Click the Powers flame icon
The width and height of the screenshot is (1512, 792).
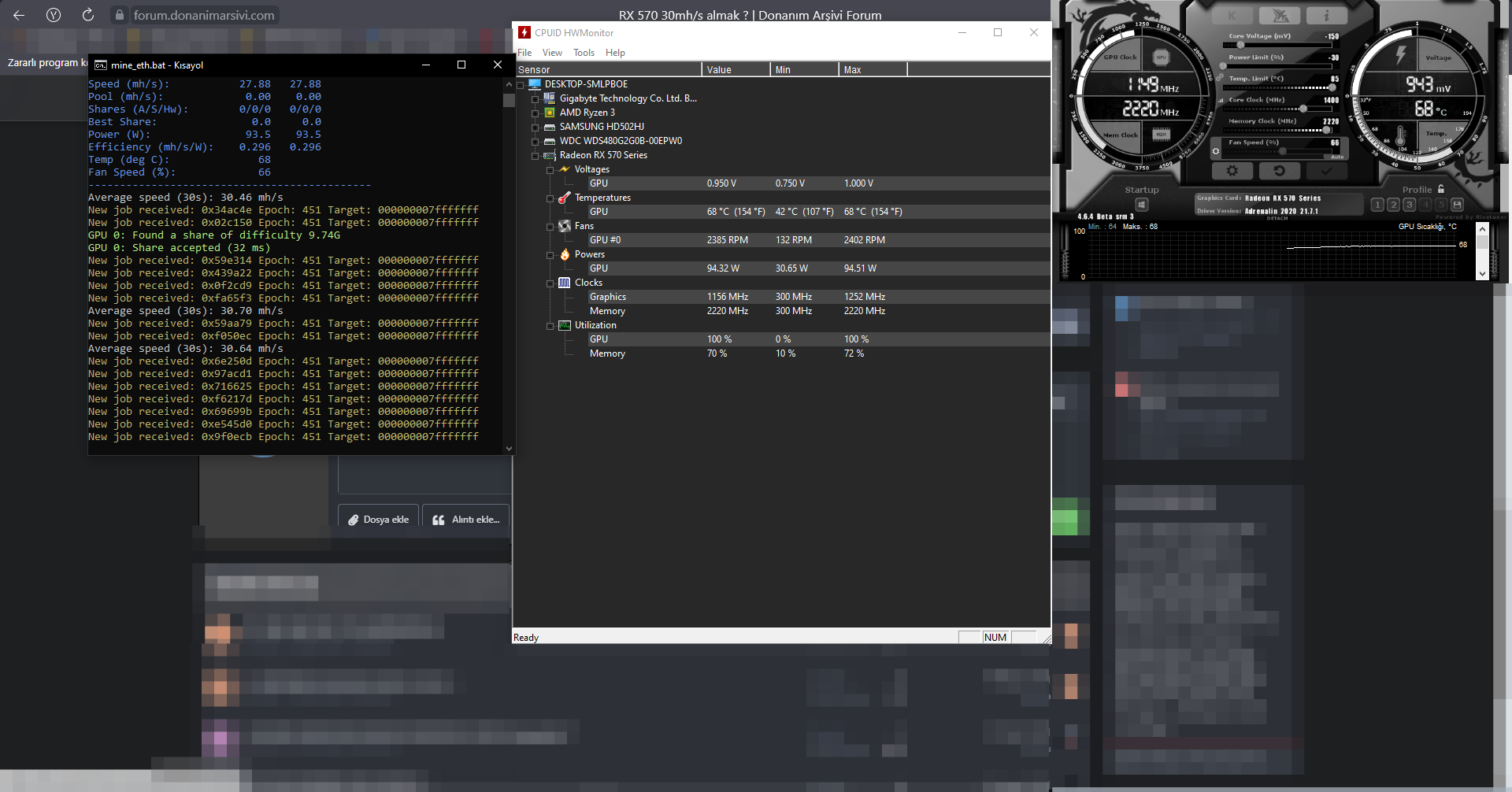564,254
